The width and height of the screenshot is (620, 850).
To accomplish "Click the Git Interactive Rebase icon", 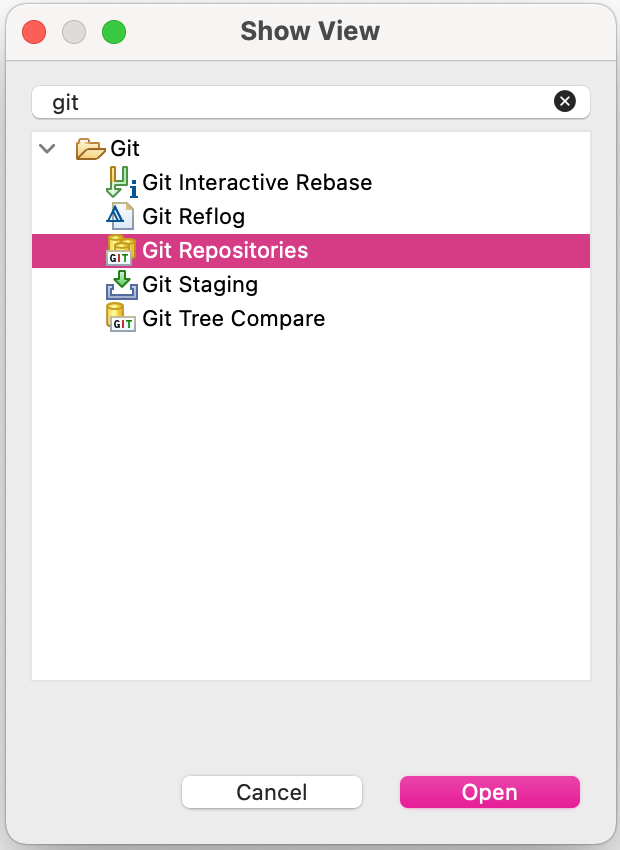I will click(x=121, y=182).
